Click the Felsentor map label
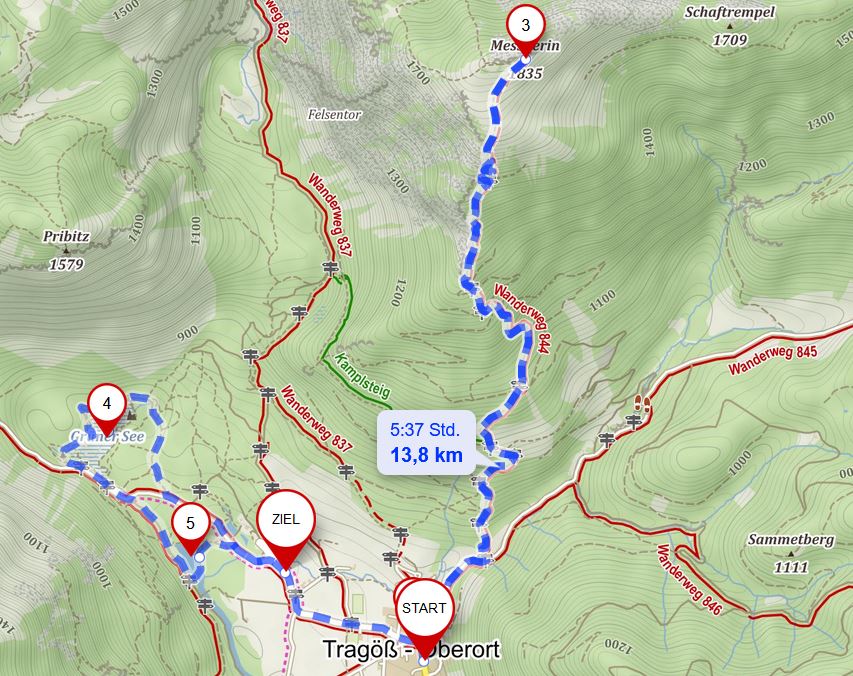Screen dimensions: 853x676 335,115
